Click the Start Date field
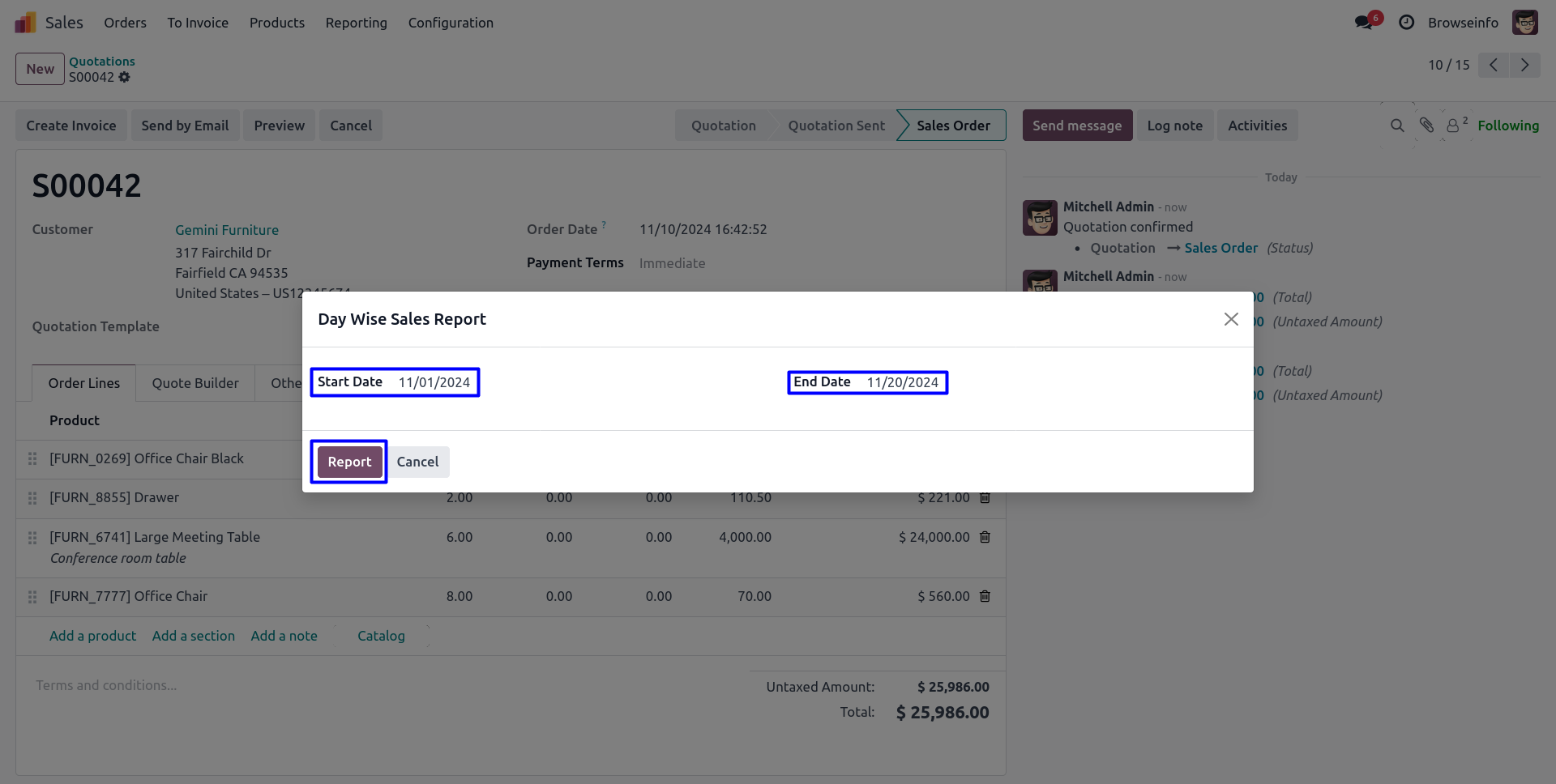1556x784 pixels. coord(434,382)
